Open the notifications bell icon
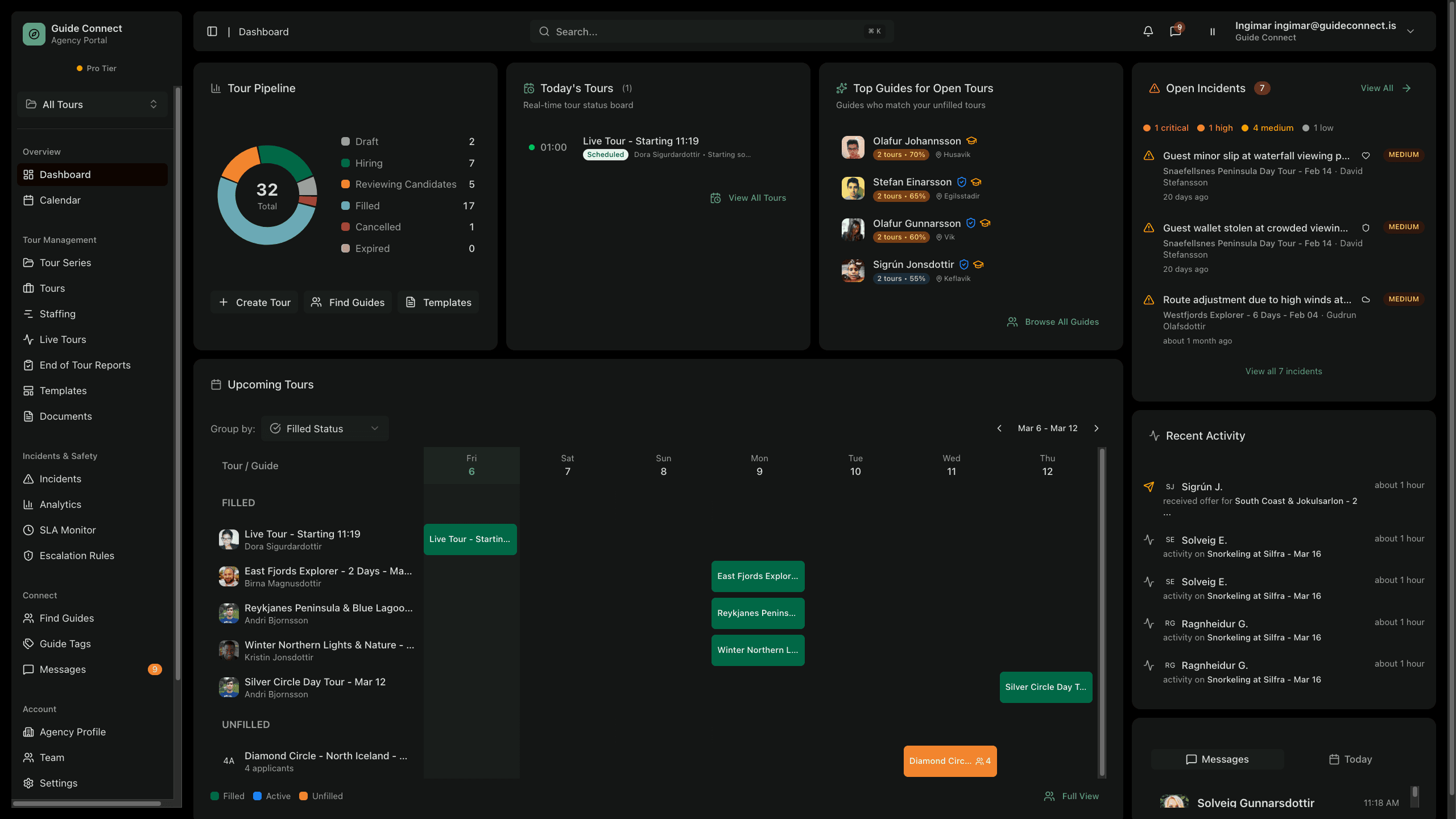Screen dimensions: 1456x819 point(1148,31)
